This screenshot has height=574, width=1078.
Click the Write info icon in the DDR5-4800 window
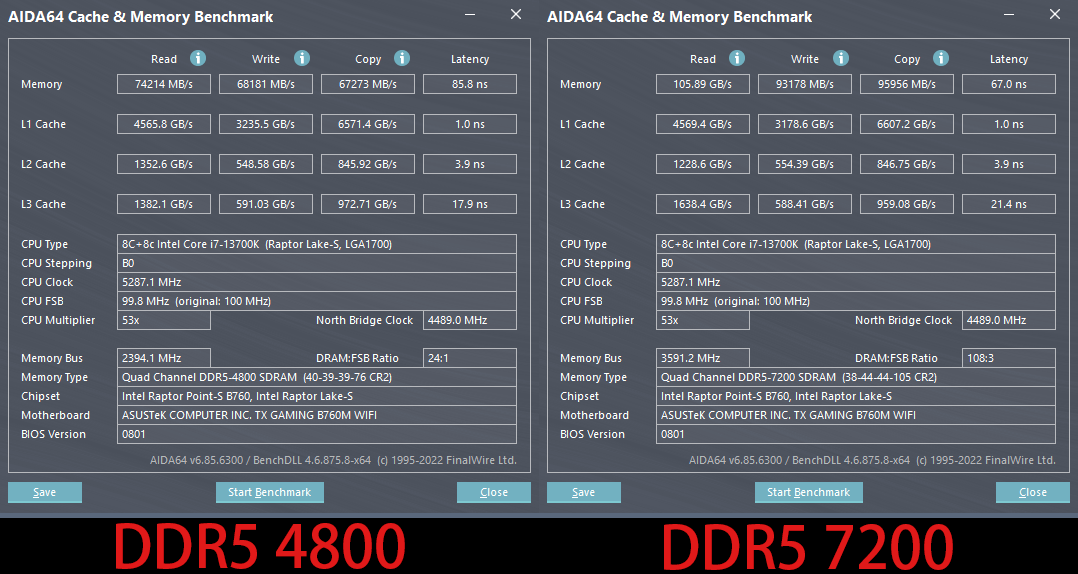tap(302, 59)
